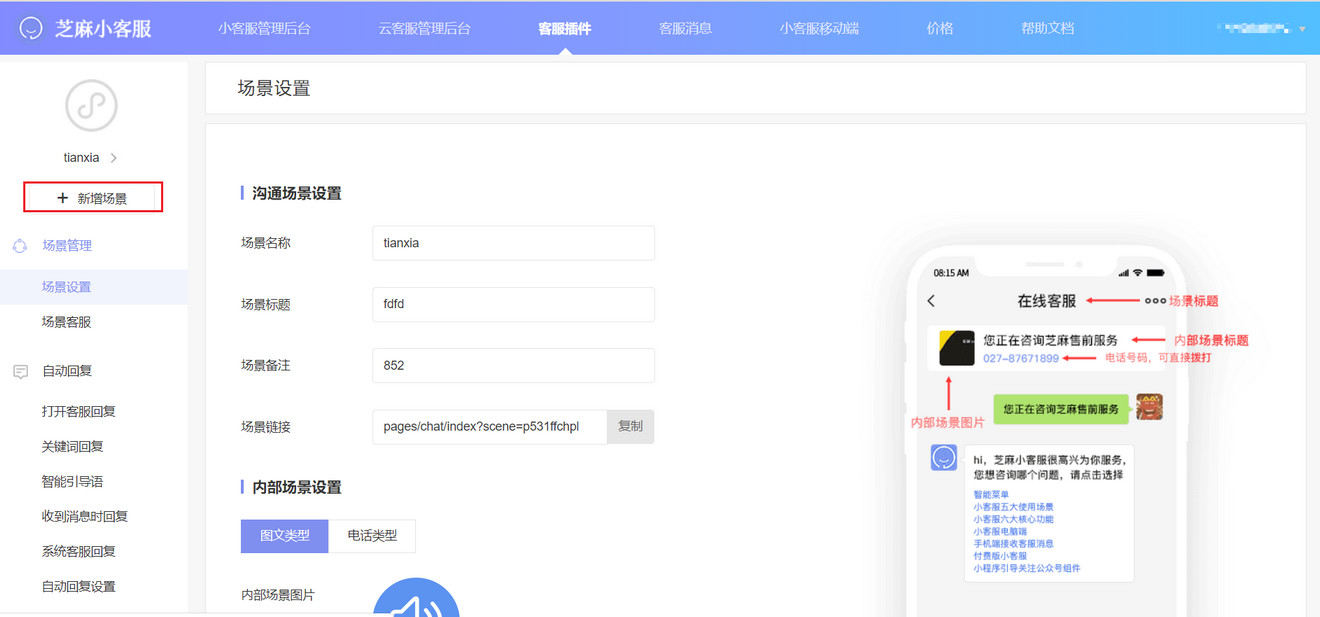1320x617 pixels.
Task: Switch to 电话类型 tab
Action: point(371,536)
